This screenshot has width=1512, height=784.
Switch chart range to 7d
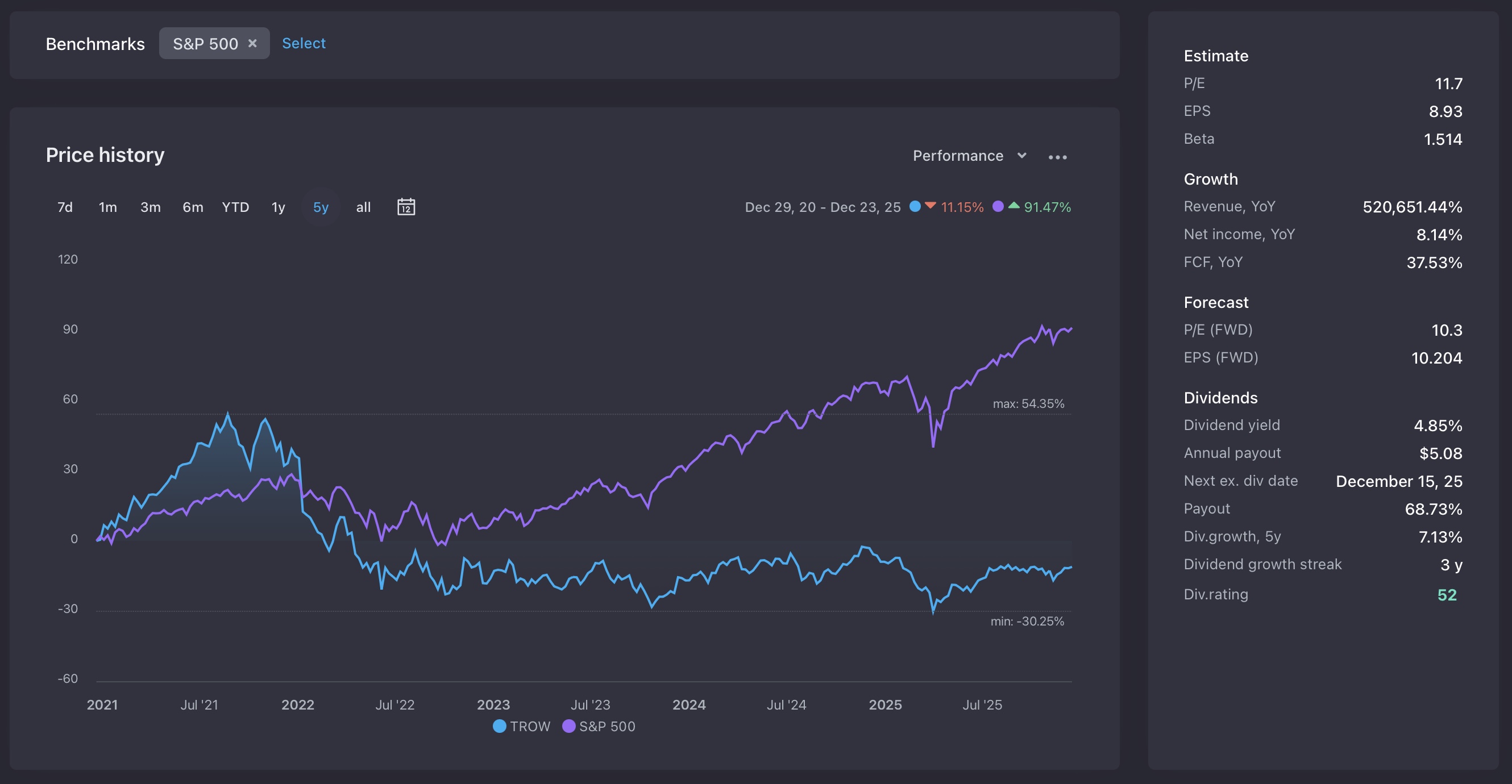click(65, 207)
